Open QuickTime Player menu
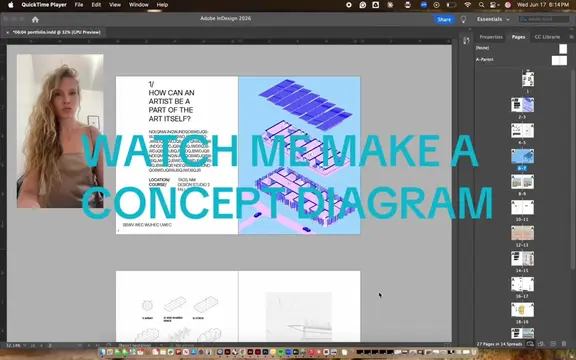Viewport: 576px width, 360px height. click(x=44, y=5)
